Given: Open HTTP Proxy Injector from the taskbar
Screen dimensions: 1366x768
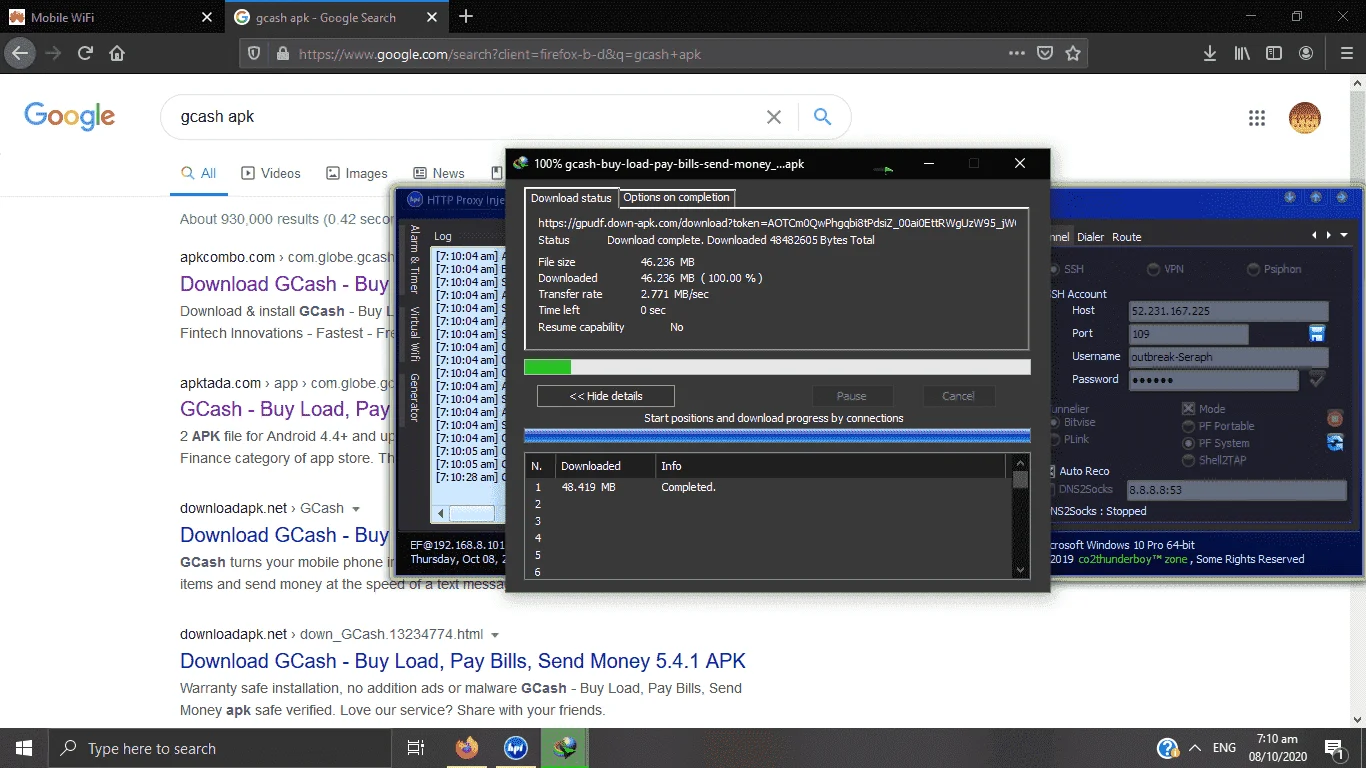Looking at the screenshot, I should [516, 748].
